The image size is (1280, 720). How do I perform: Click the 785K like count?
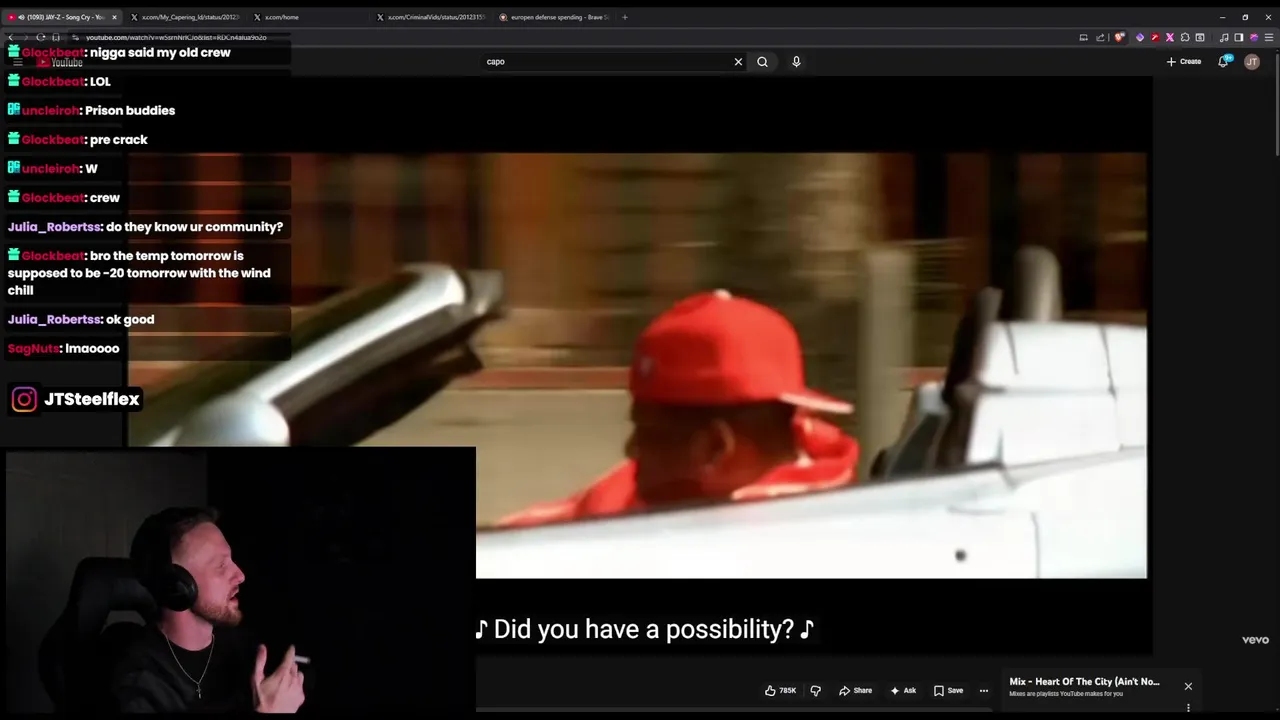coord(788,690)
